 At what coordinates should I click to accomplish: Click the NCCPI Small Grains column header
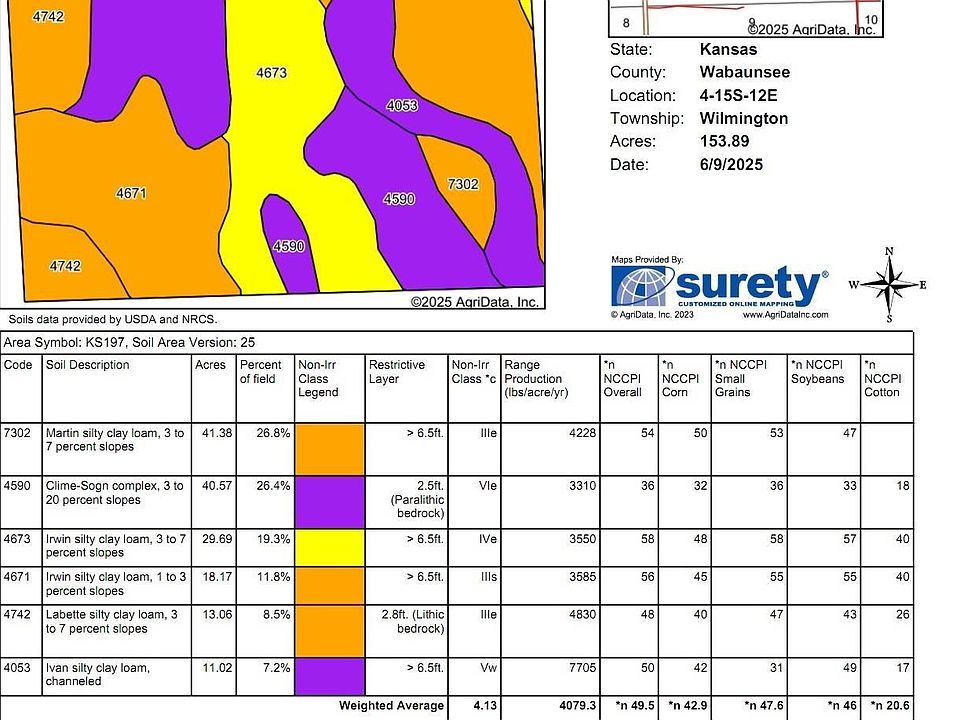click(741, 378)
